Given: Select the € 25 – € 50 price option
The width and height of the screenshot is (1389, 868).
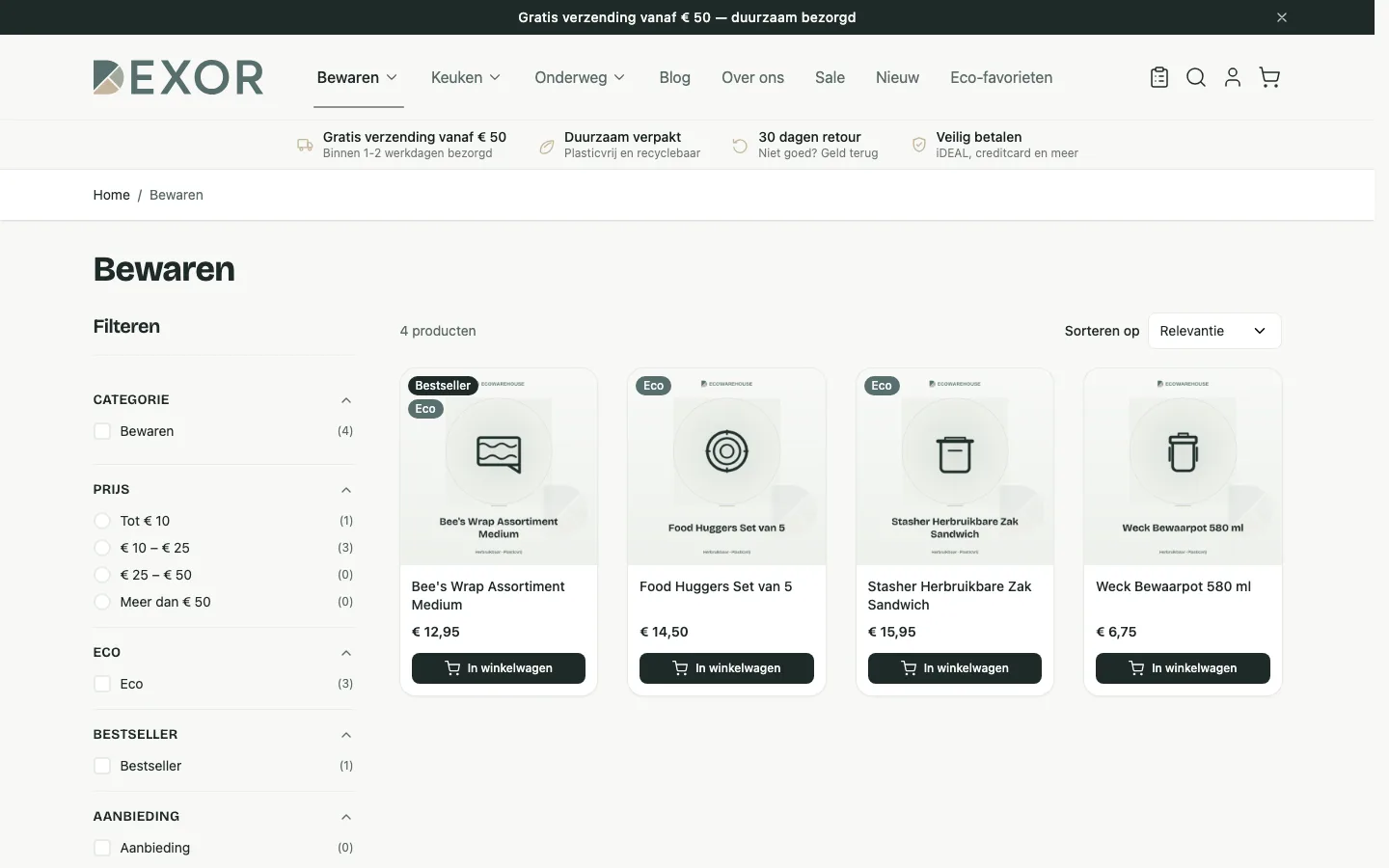Looking at the screenshot, I should coord(102,575).
